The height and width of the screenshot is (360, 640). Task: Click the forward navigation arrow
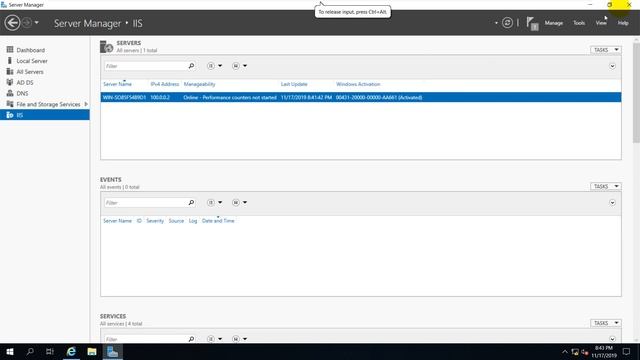click(27, 23)
